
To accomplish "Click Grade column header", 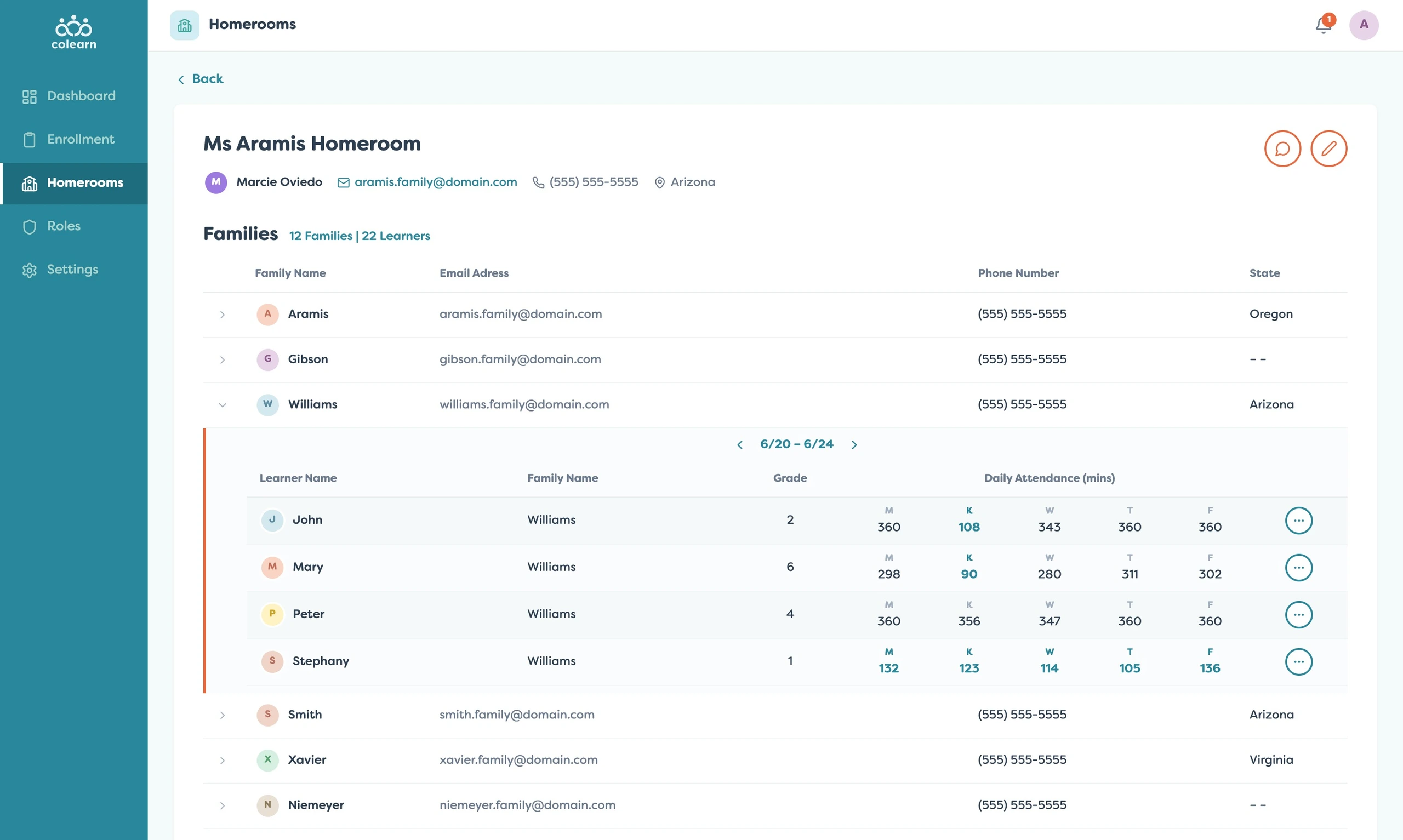I will coord(790,478).
